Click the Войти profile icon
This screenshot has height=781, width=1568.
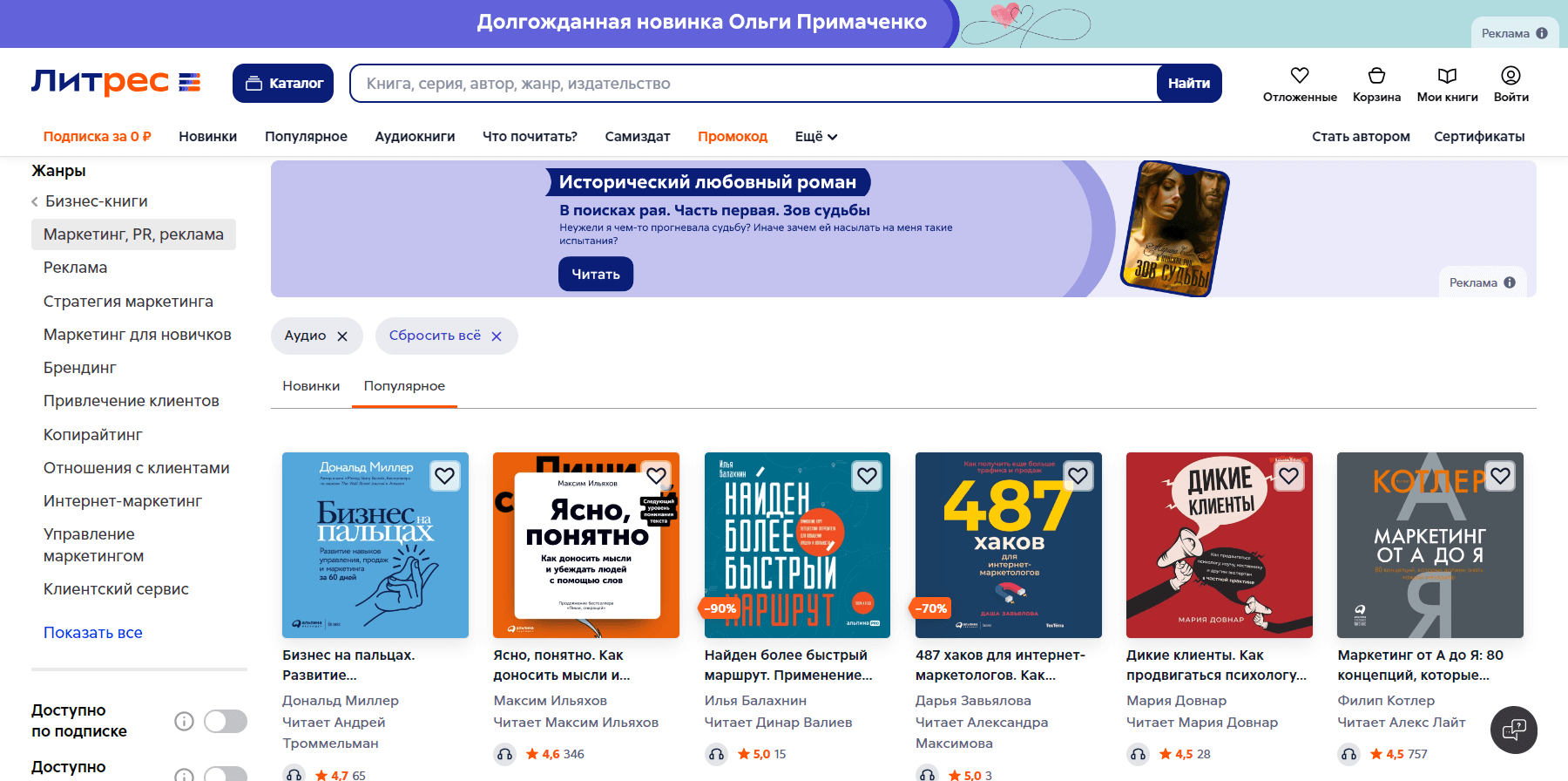click(x=1511, y=76)
